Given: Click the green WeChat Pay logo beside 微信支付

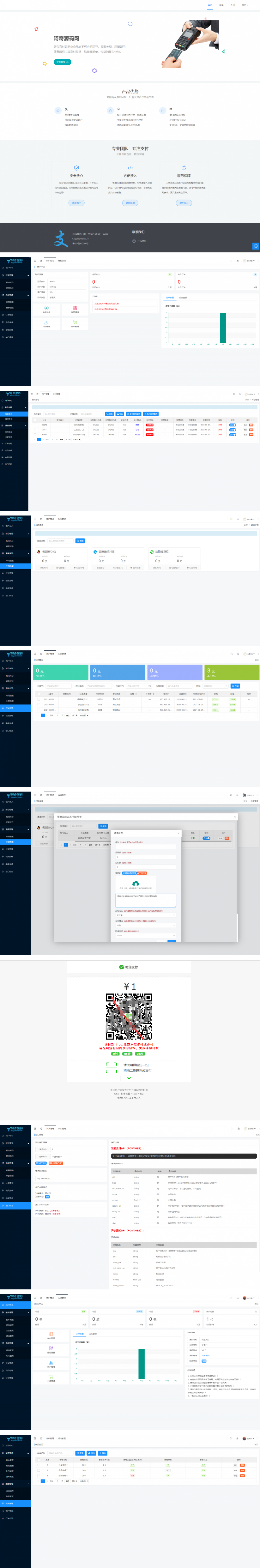Looking at the screenshot, I should (x=122, y=967).
